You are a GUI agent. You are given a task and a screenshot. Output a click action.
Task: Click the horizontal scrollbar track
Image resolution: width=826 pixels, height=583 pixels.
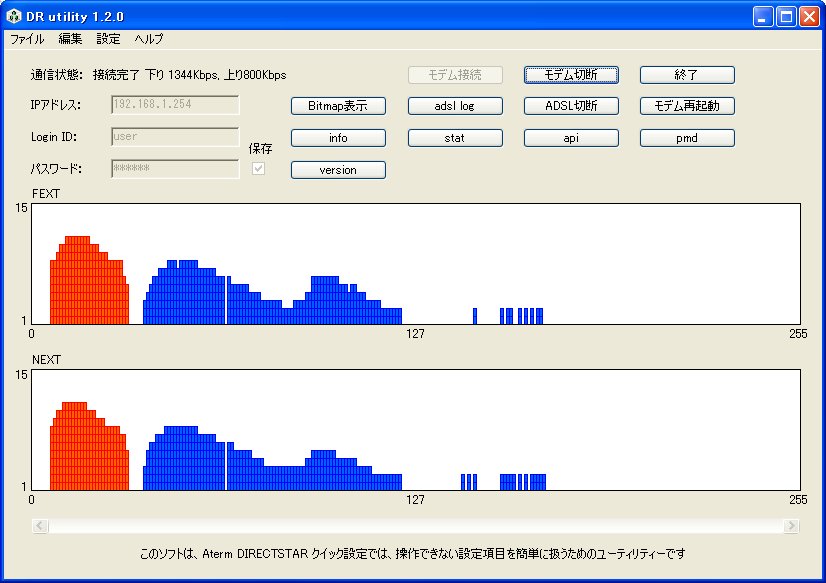click(416, 526)
